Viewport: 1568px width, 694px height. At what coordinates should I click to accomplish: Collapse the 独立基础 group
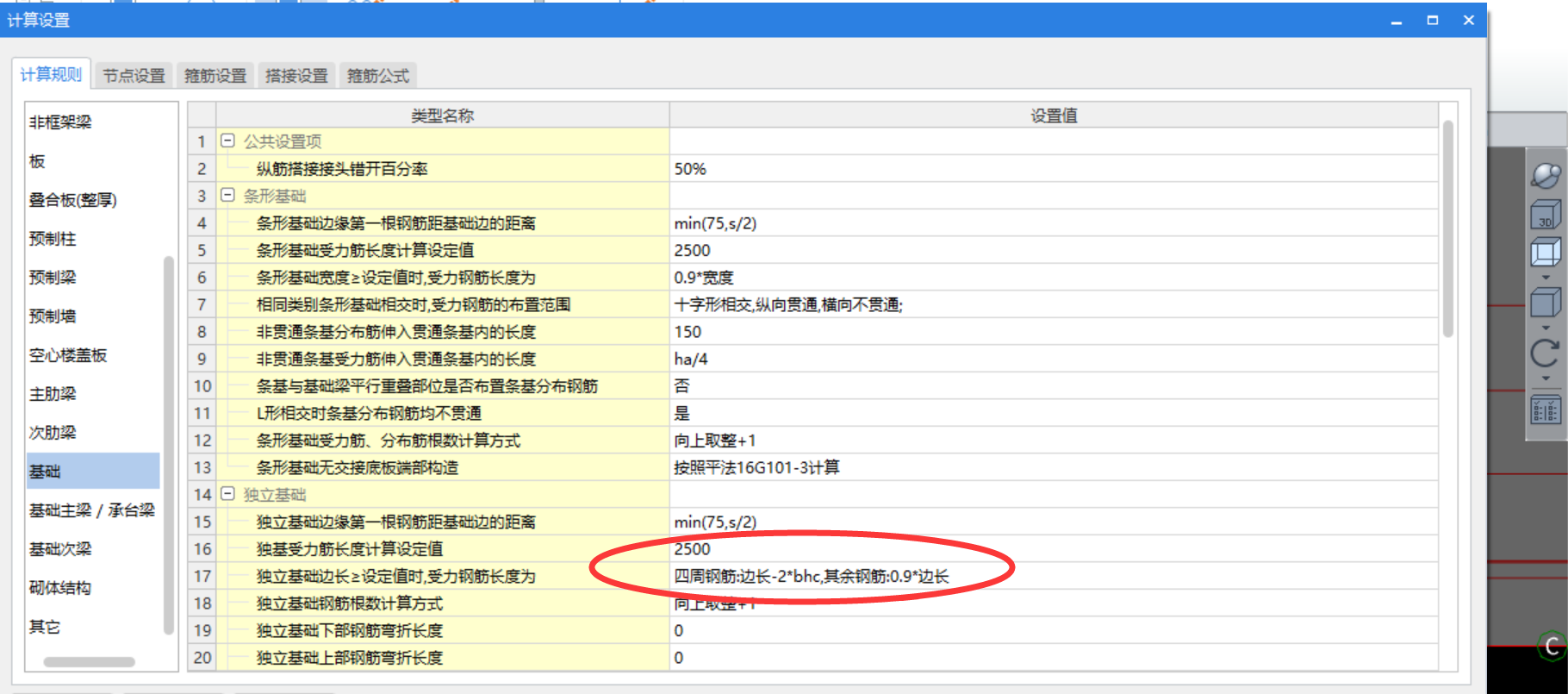tap(227, 494)
